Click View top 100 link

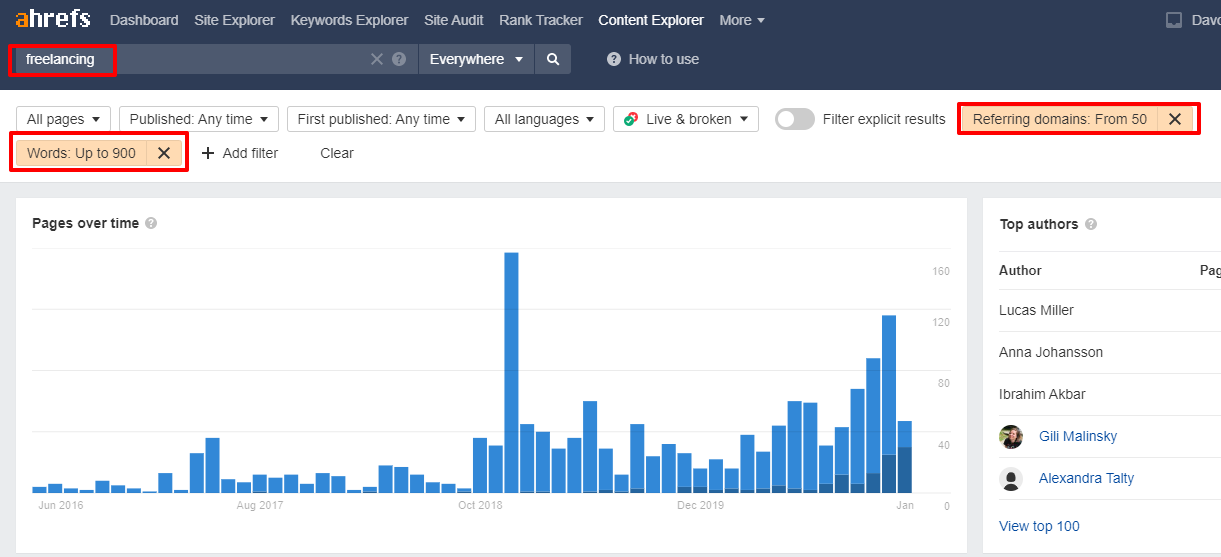tap(1039, 526)
